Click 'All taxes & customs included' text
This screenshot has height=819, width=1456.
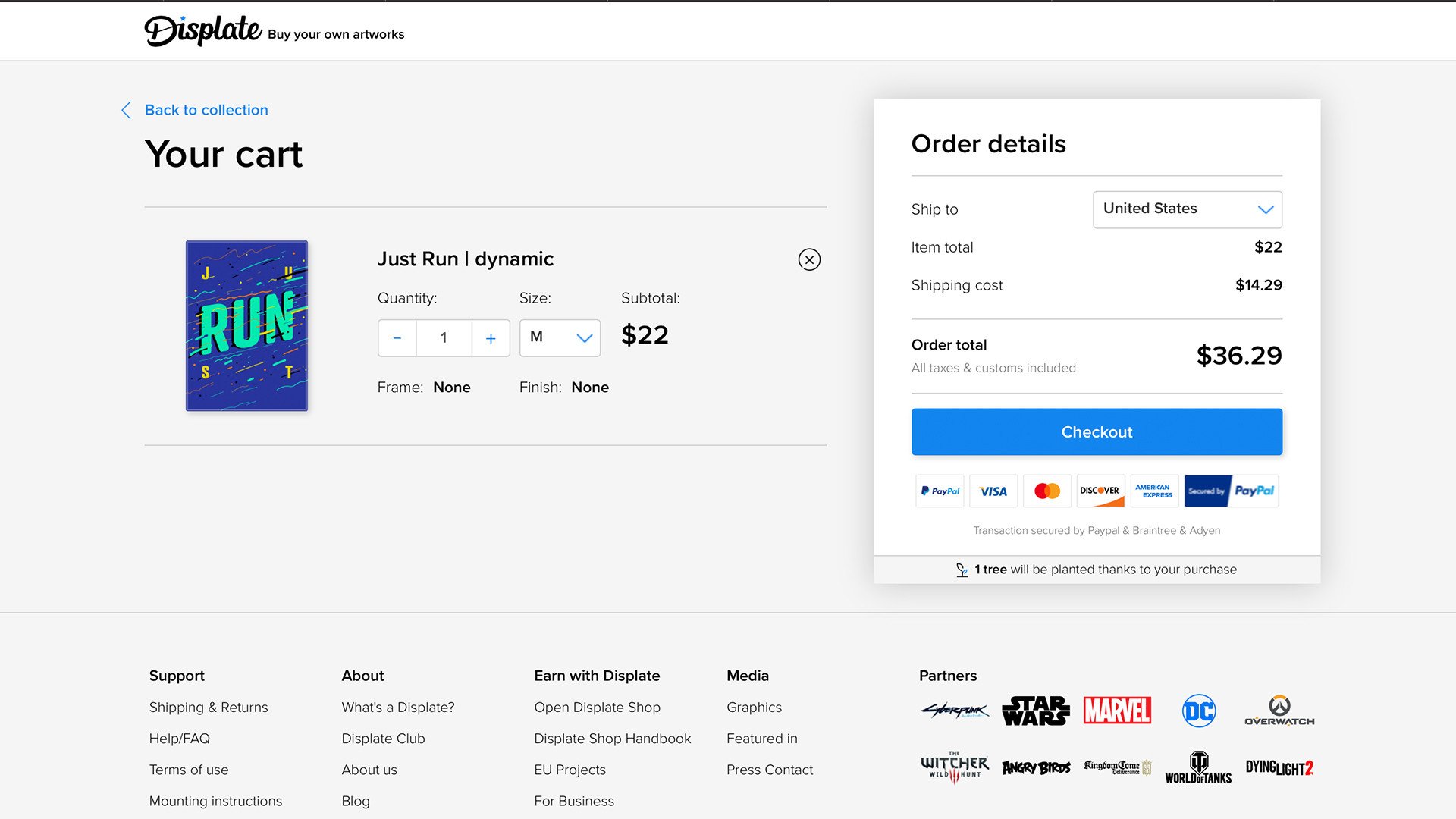click(x=993, y=368)
